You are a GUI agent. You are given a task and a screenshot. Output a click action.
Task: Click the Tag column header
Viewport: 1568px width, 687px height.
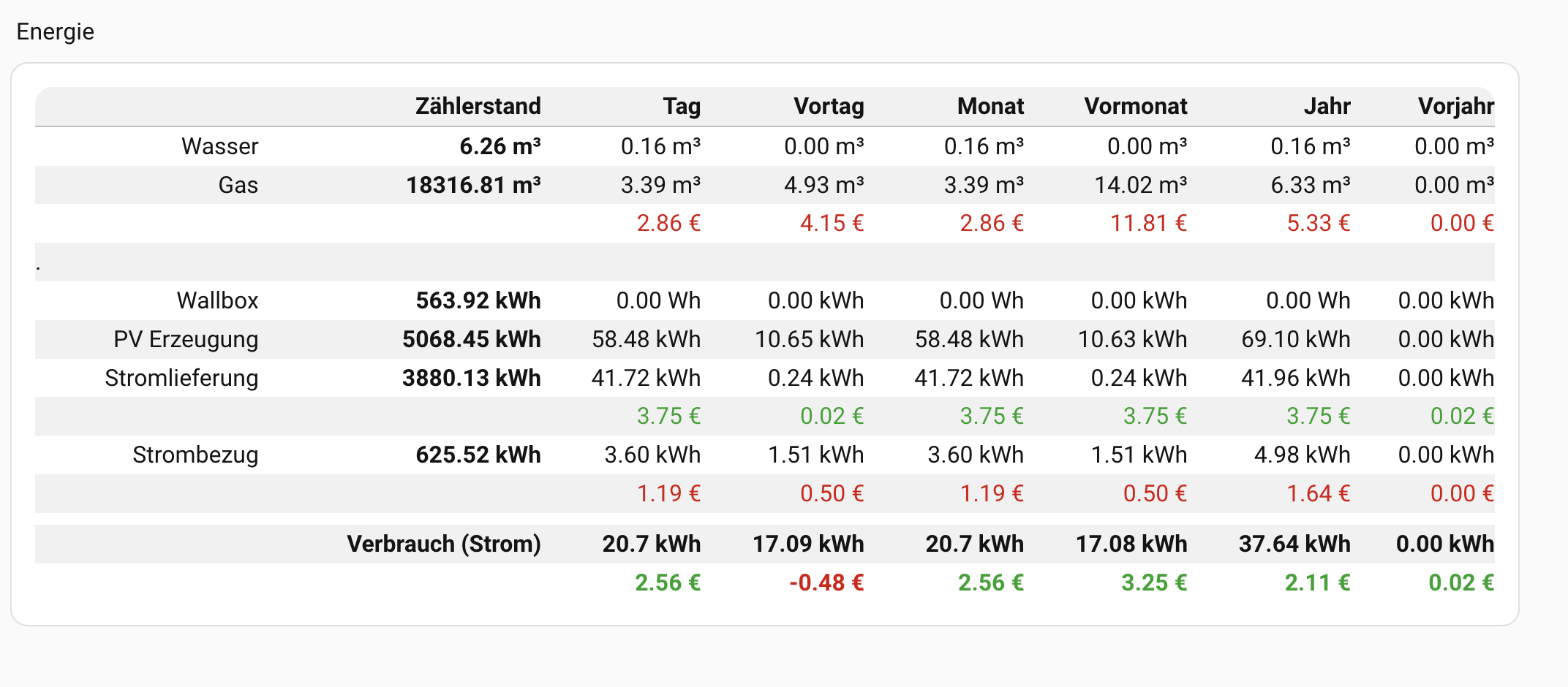(x=681, y=107)
